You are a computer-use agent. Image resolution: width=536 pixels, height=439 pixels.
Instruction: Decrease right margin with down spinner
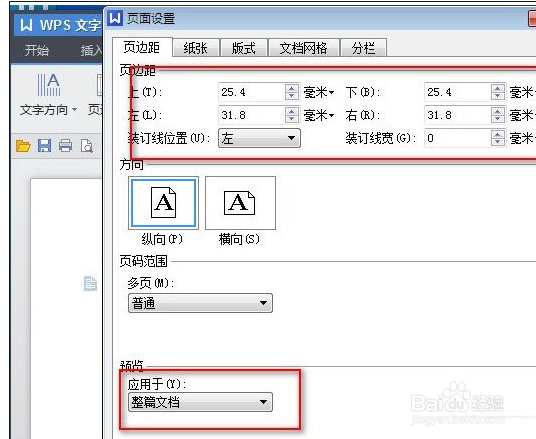click(498, 119)
